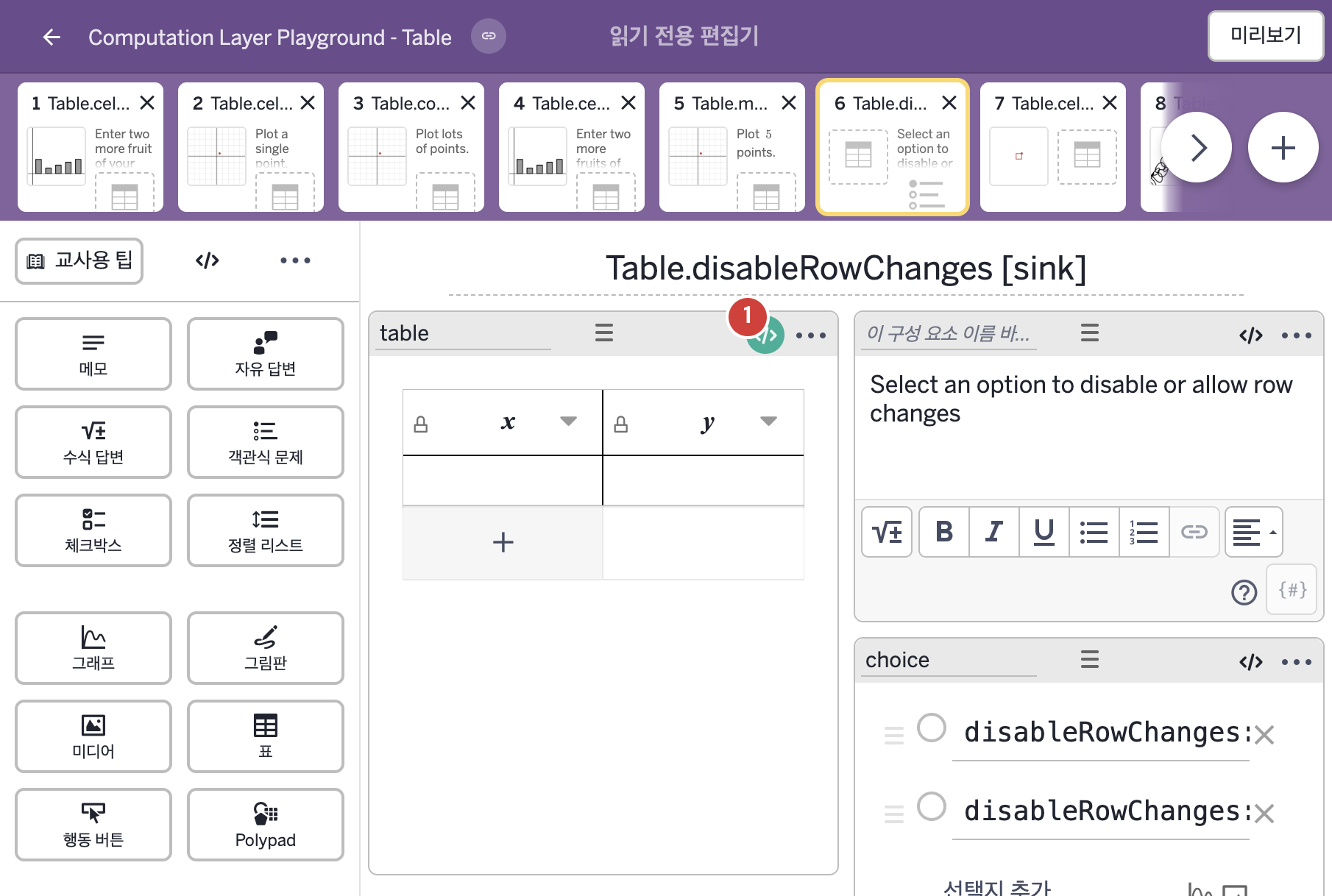Open the y column dropdown arrow
Image resolution: width=1332 pixels, height=896 pixels.
tap(769, 422)
